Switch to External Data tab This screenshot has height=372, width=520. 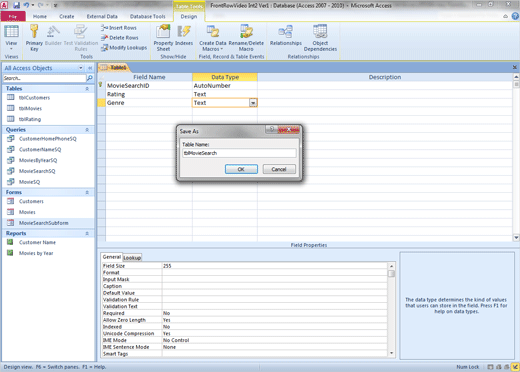point(102,16)
